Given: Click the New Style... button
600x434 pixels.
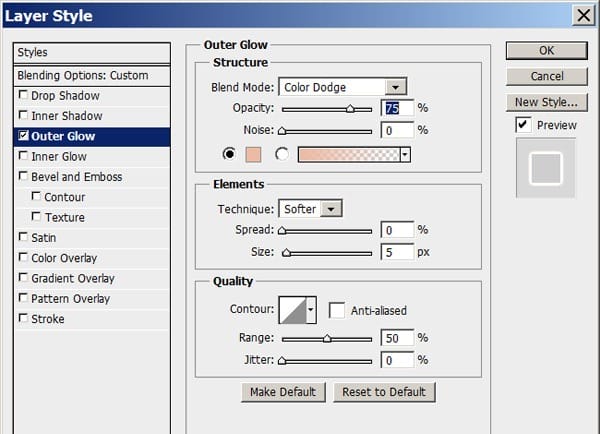Looking at the screenshot, I should point(546,102).
